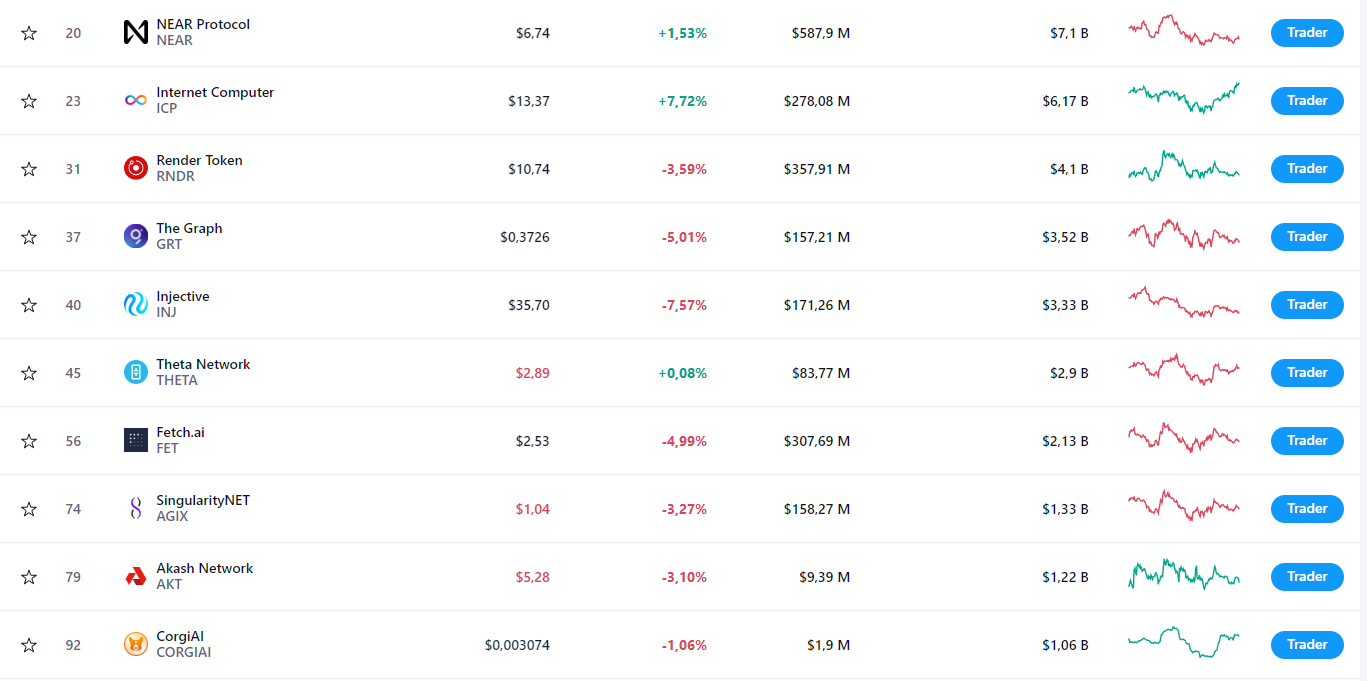The height and width of the screenshot is (681, 1367).
Task: Click the Fetch.ai logo icon
Action: click(135, 441)
